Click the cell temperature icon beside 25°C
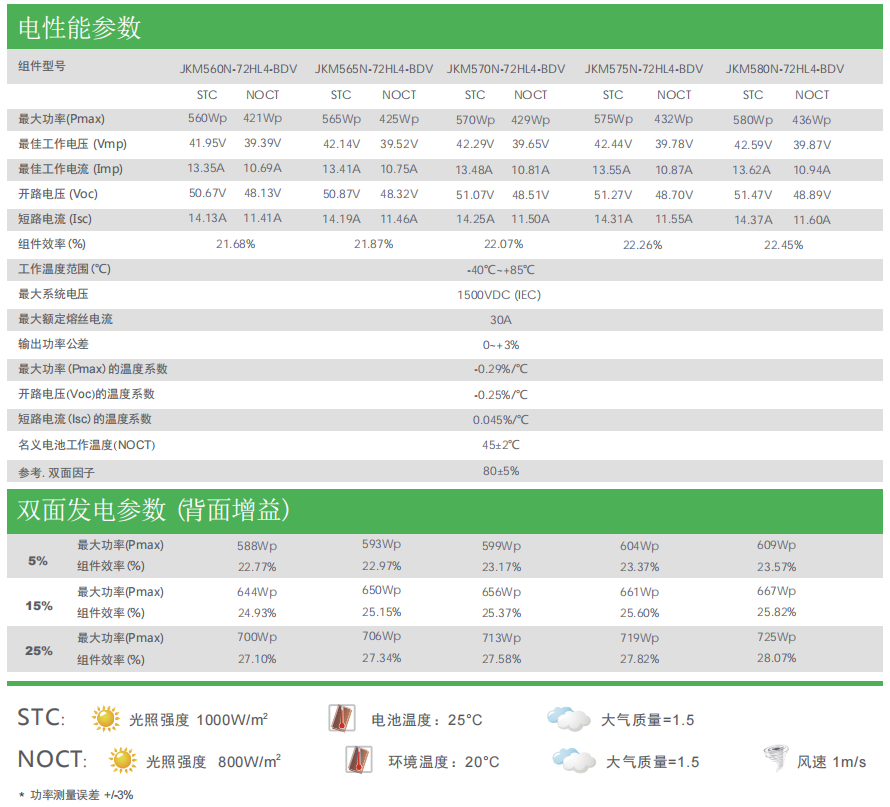This screenshot has height=807, width=890. point(342,718)
